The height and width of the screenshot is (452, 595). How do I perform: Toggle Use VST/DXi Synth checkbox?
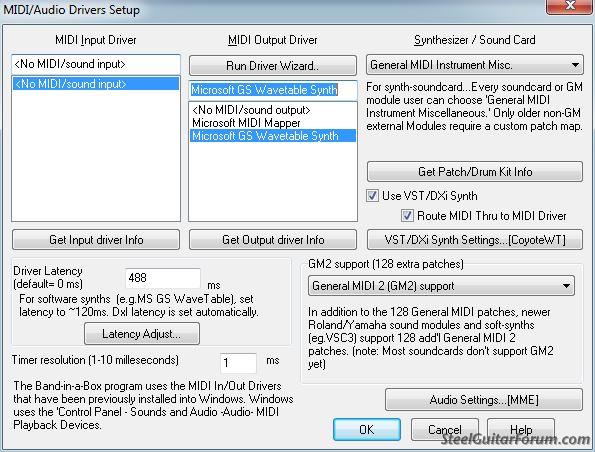[x=372, y=195]
